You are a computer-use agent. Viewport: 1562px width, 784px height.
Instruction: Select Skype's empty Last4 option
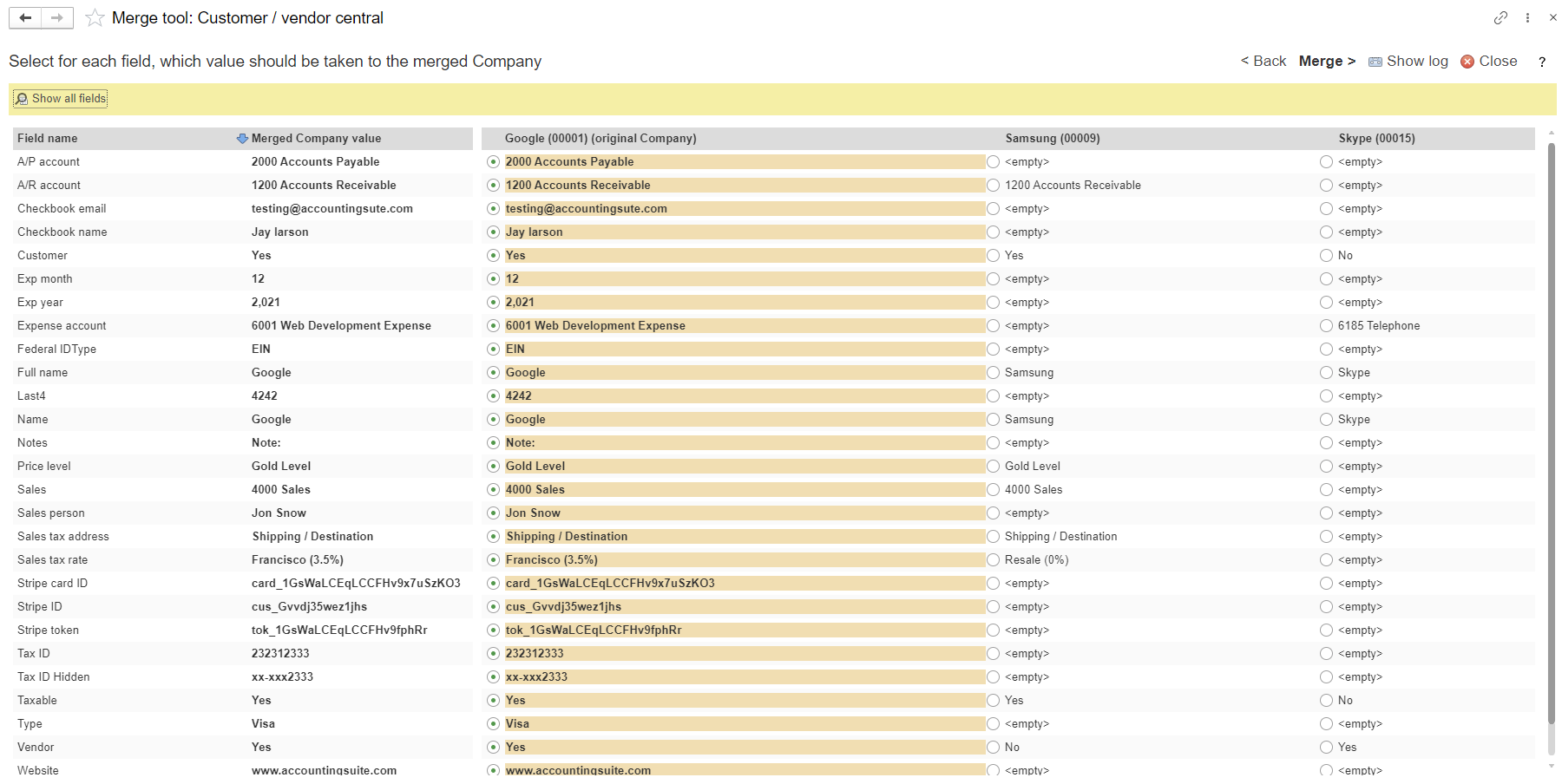tap(1326, 396)
